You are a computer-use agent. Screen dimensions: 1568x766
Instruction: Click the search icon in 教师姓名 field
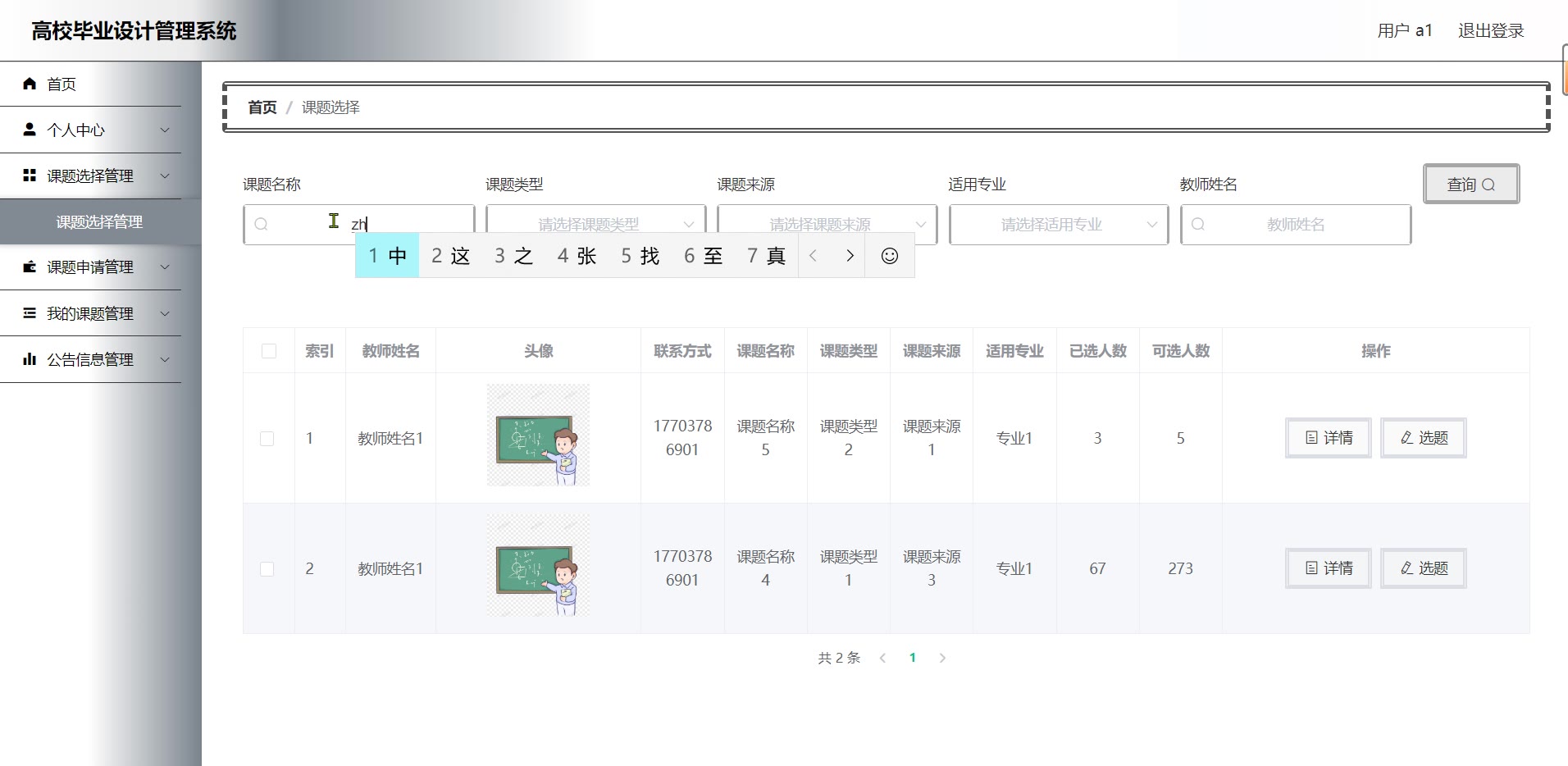(x=1198, y=225)
